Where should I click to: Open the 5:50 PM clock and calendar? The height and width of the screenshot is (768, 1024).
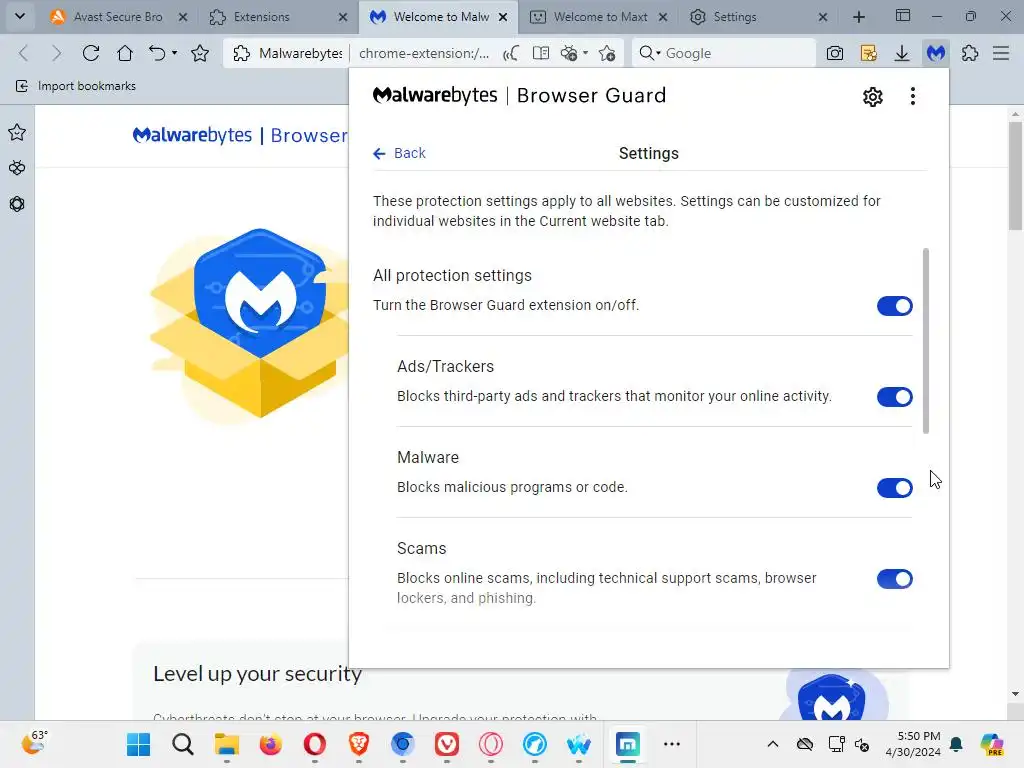[913, 744]
